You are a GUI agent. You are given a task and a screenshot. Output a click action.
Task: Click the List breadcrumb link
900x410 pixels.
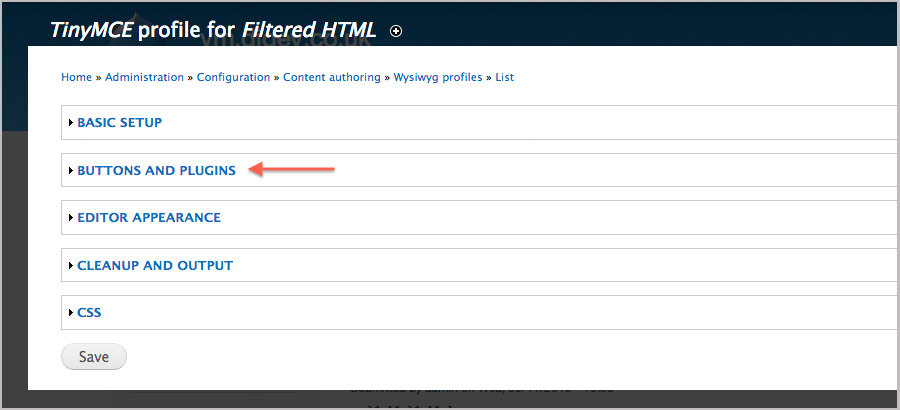(x=505, y=77)
